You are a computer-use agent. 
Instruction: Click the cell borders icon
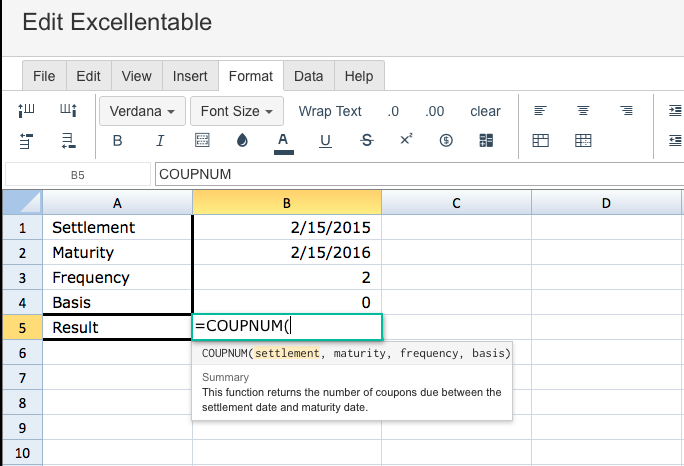202,140
